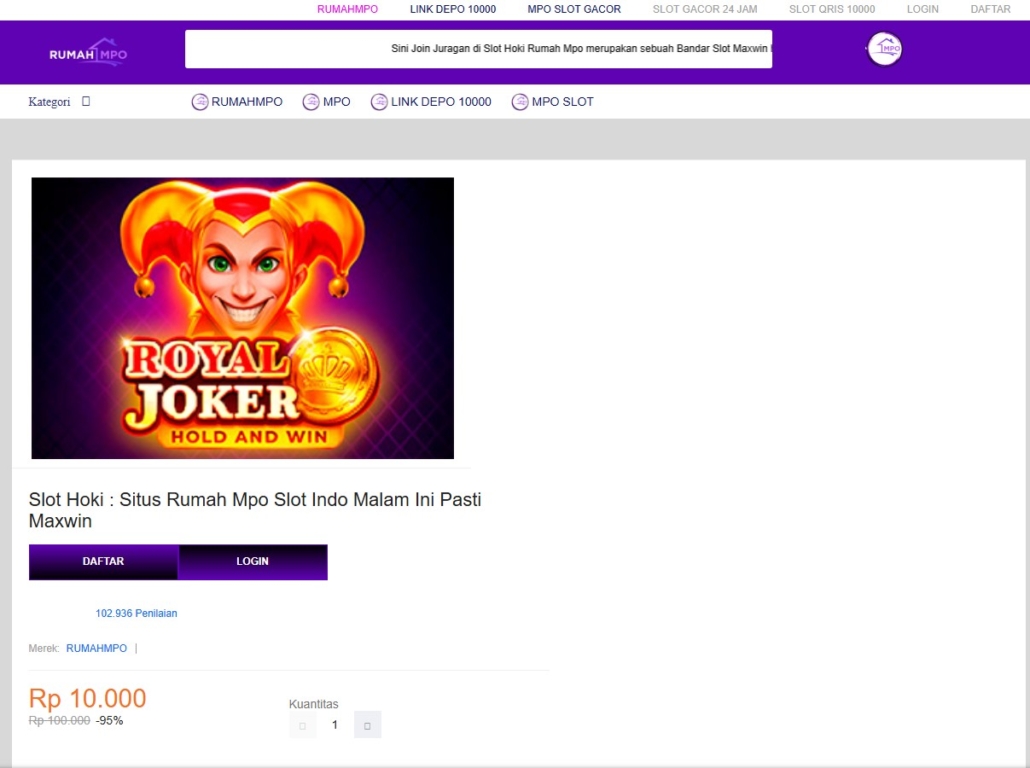Screen dimensions: 1030x768
Task: Open SLOT GACOR 24 JAM menu item
Action: click(x=704, y=9)
